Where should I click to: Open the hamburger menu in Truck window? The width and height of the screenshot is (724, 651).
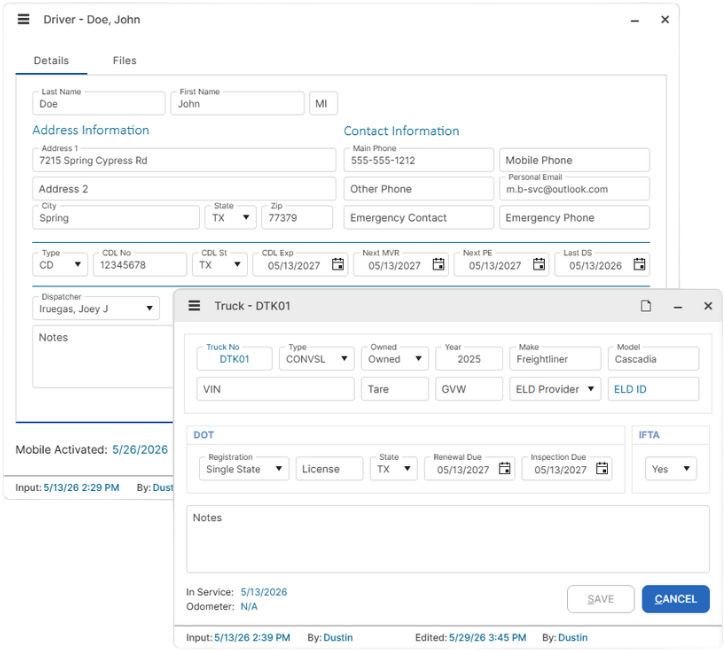(194, 306)
